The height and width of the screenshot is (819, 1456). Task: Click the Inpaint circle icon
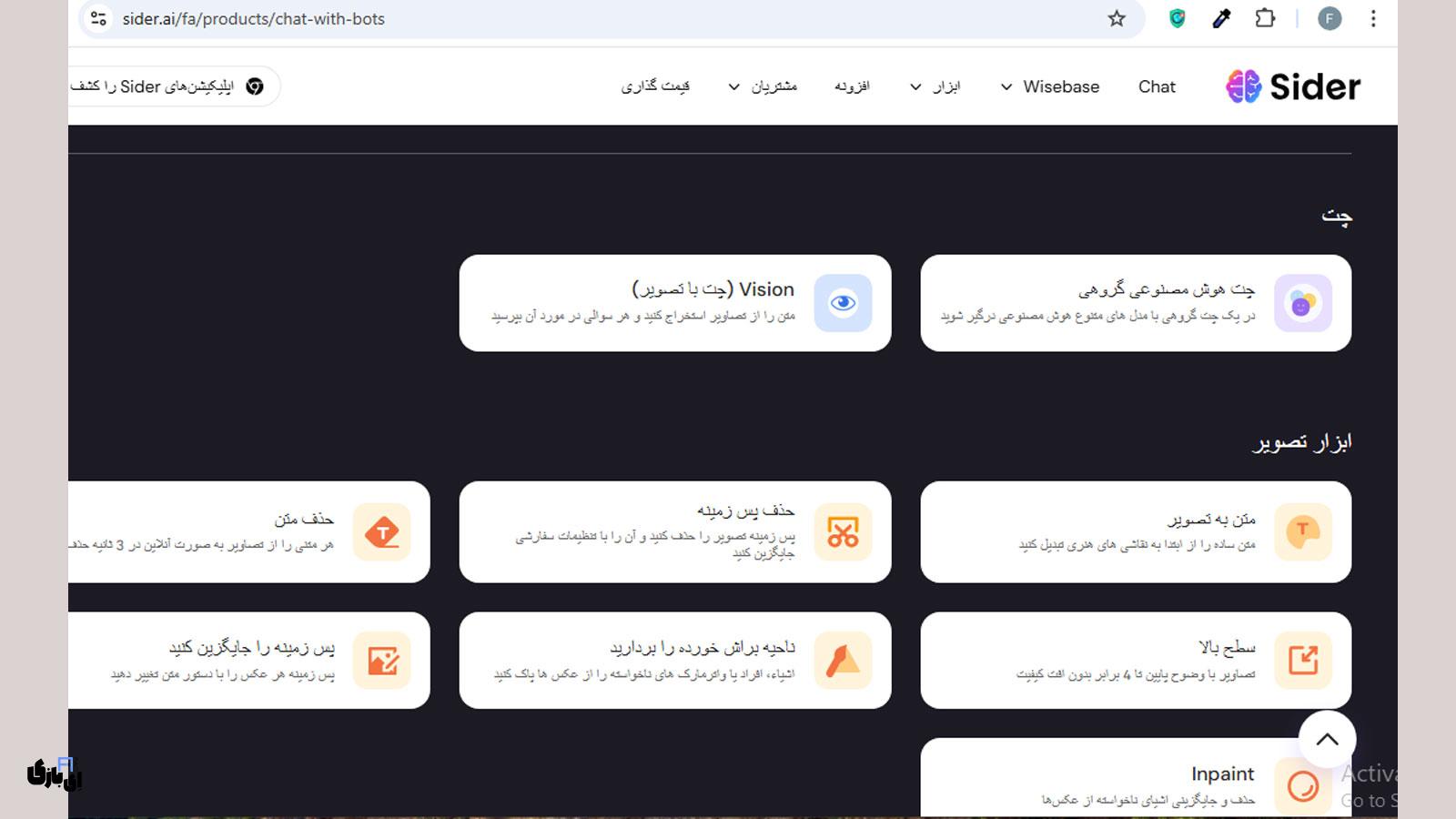pyautogui.click(x=1303, y=785)
